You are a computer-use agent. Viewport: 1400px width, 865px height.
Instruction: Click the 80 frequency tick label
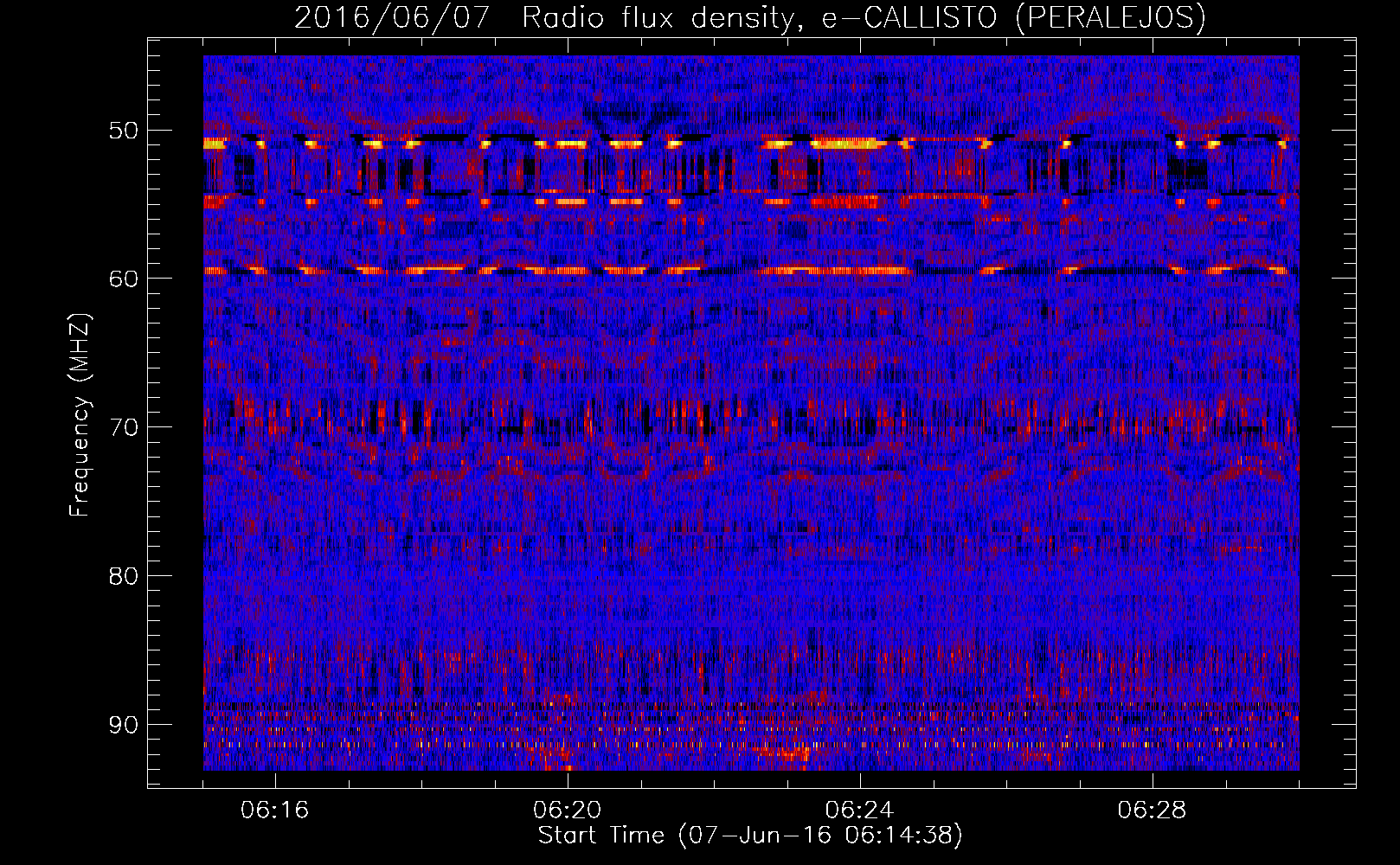[x=123, y=576]
